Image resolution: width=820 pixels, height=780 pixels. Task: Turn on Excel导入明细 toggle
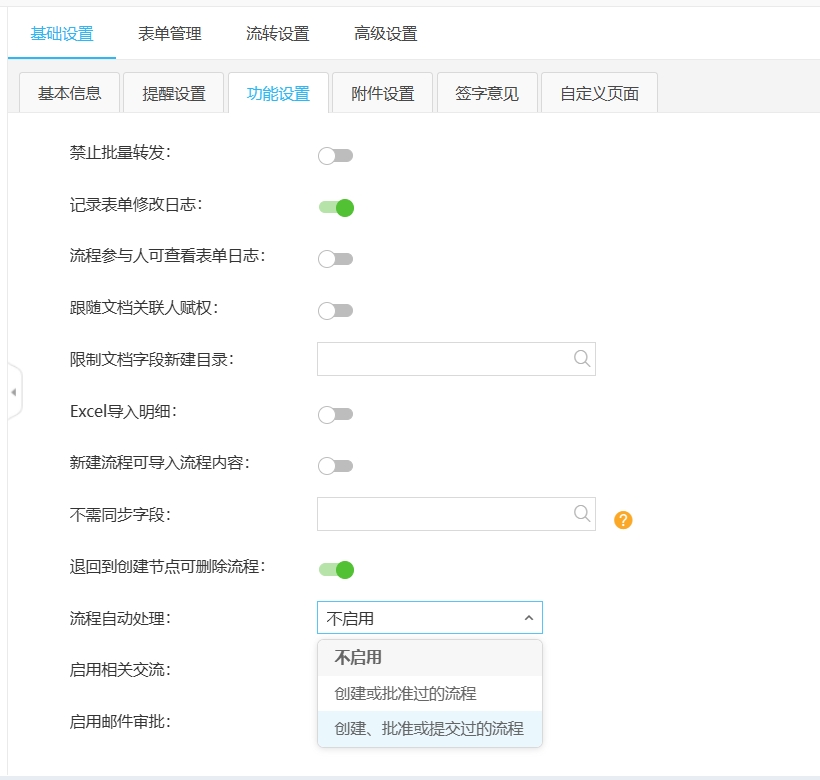pyautogui.click(x=335, y=414)
